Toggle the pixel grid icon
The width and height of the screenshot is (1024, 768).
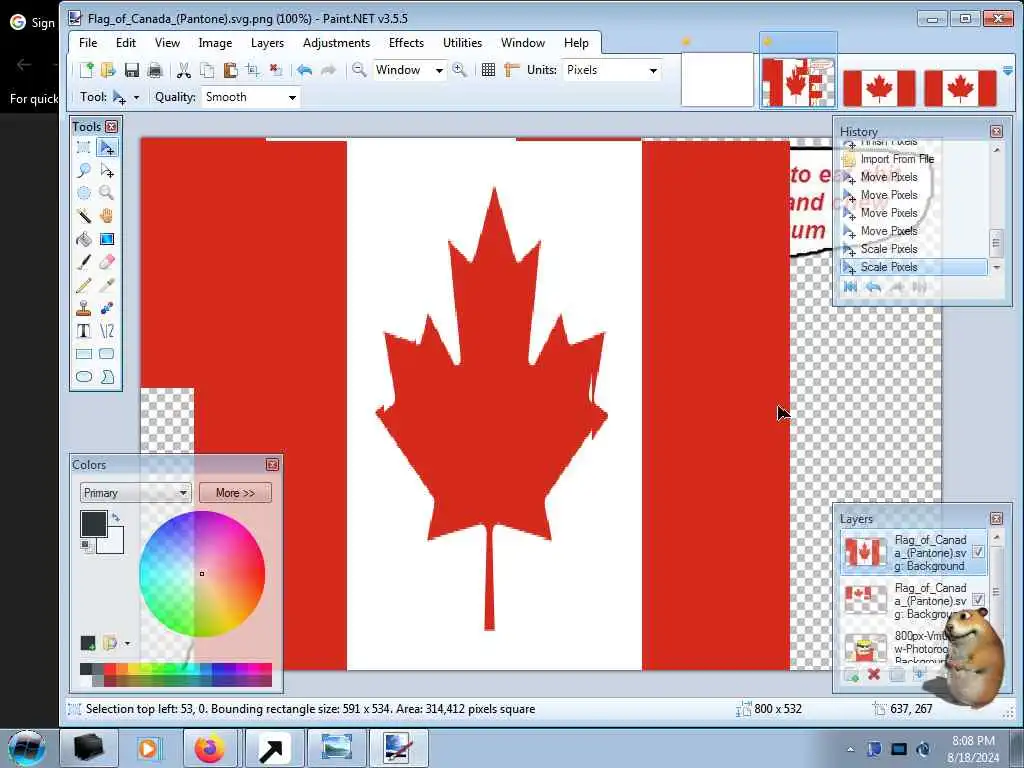[488, 70]
